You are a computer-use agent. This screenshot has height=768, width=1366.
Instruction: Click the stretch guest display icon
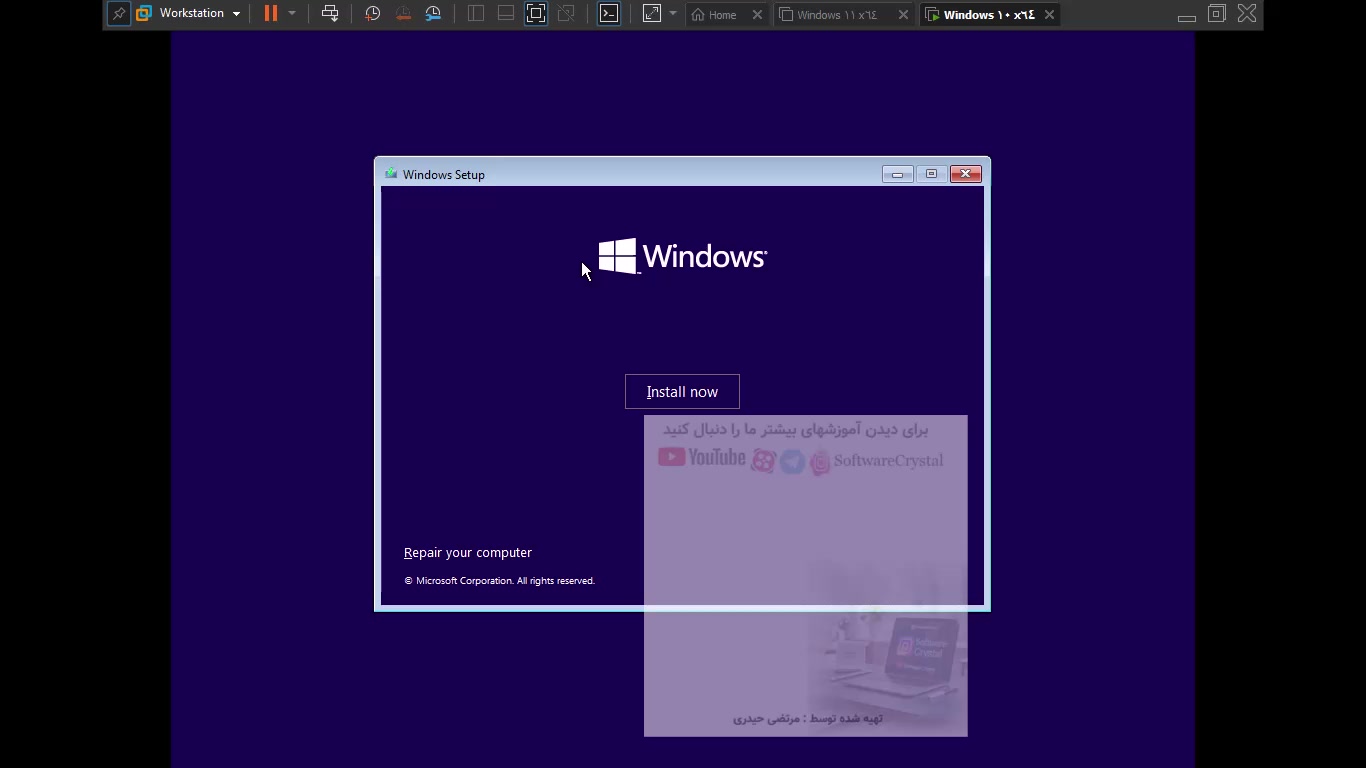coord(652,14)
